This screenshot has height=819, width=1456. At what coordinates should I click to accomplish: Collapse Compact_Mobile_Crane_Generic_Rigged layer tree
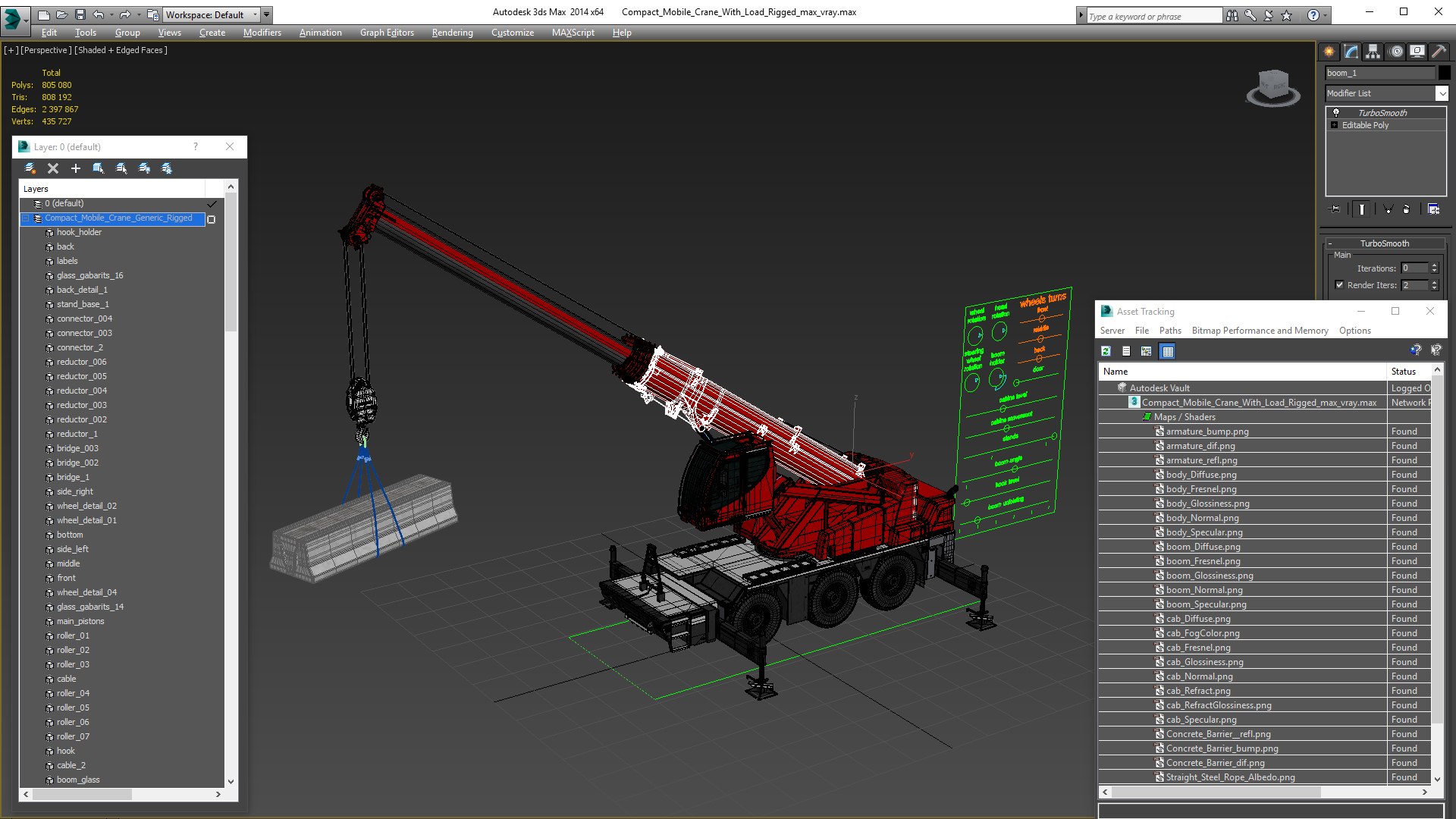(x=26, y=218)
